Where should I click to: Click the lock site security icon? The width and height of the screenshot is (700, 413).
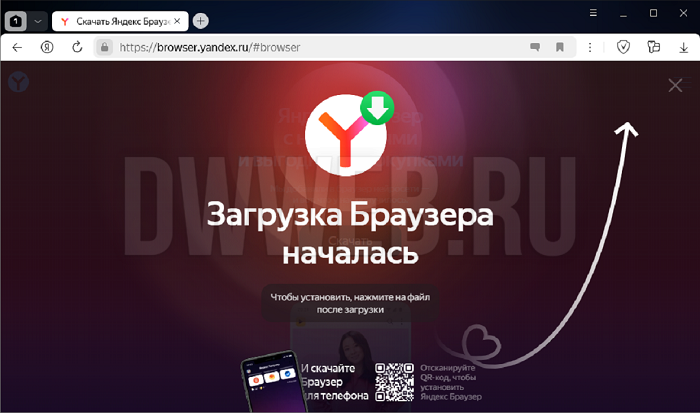pyautogui.click(x=104, y=47)
